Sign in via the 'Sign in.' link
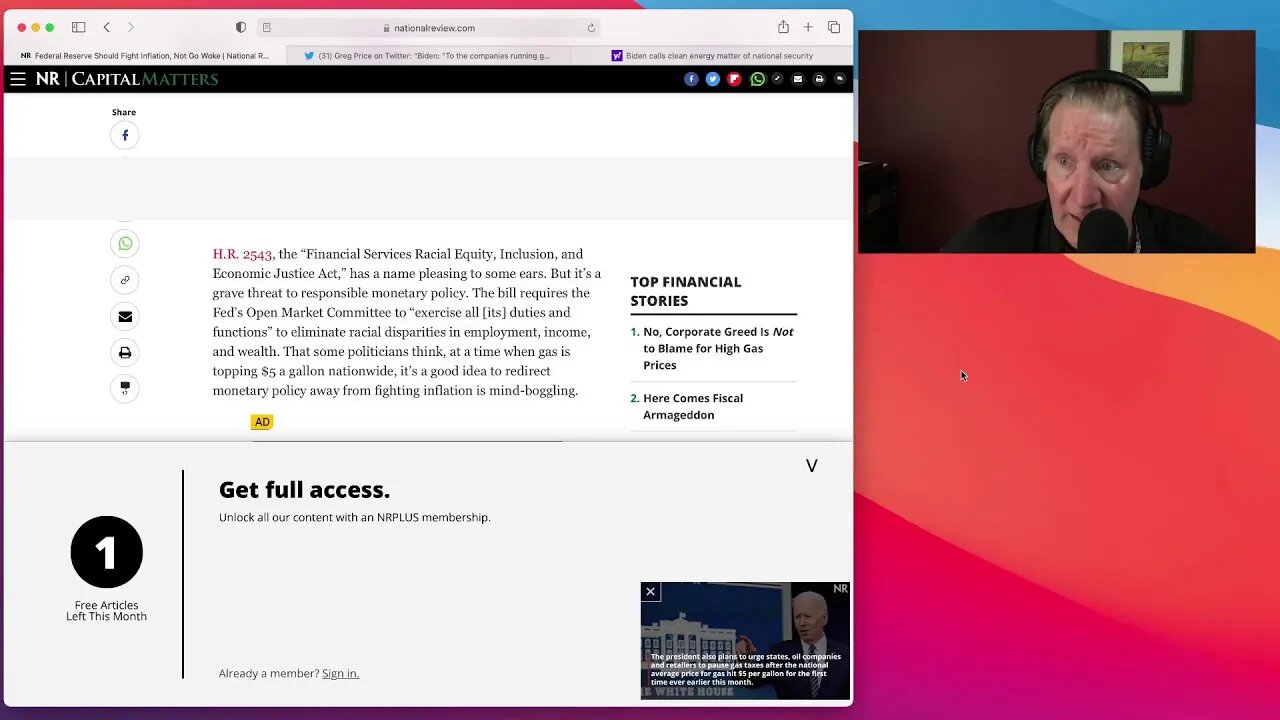 click(340, 673)
